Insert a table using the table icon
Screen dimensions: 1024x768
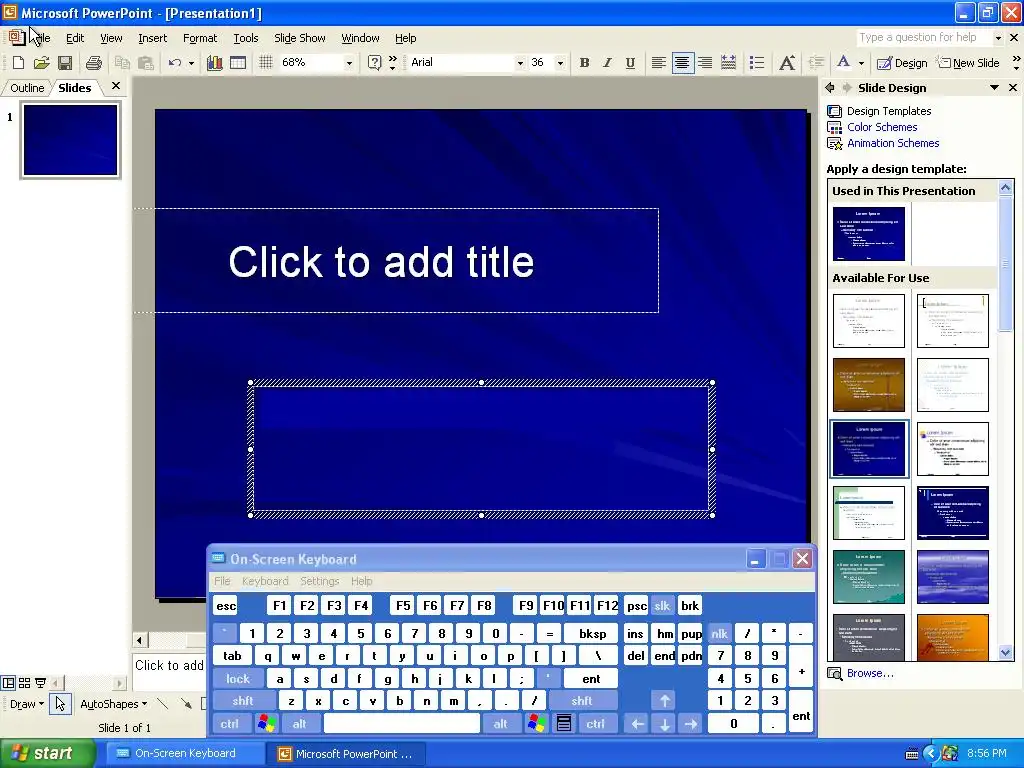tap(238, 63)
